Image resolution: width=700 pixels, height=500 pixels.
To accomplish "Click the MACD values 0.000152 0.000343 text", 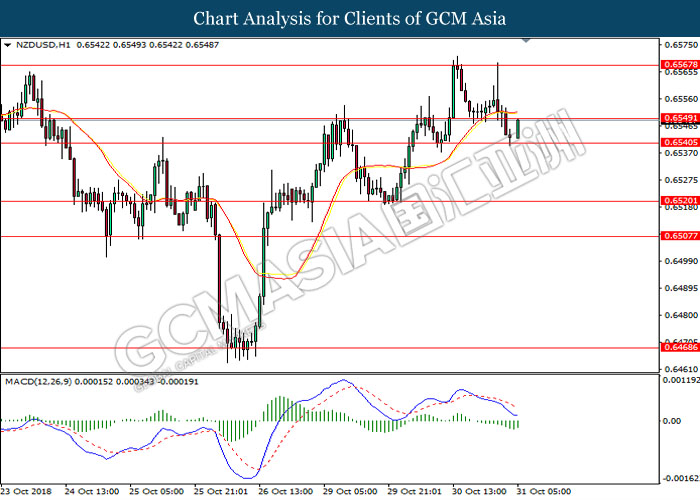I will click(x=114, y=382).
